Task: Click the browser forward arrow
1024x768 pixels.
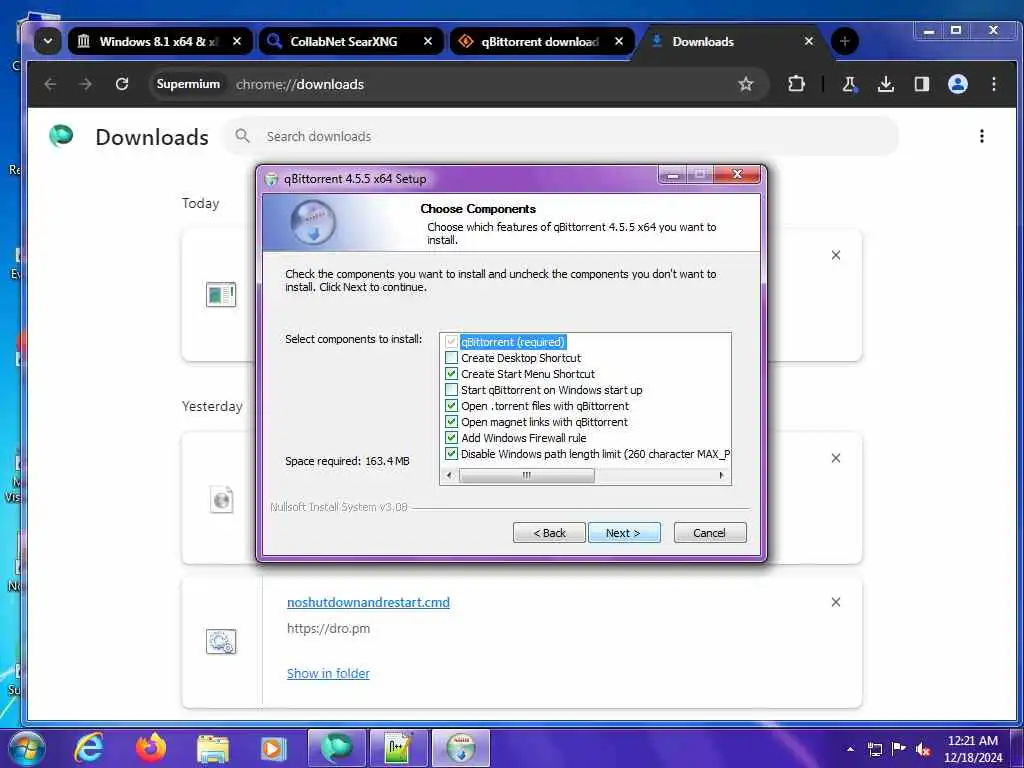Action: coord(86,84)
